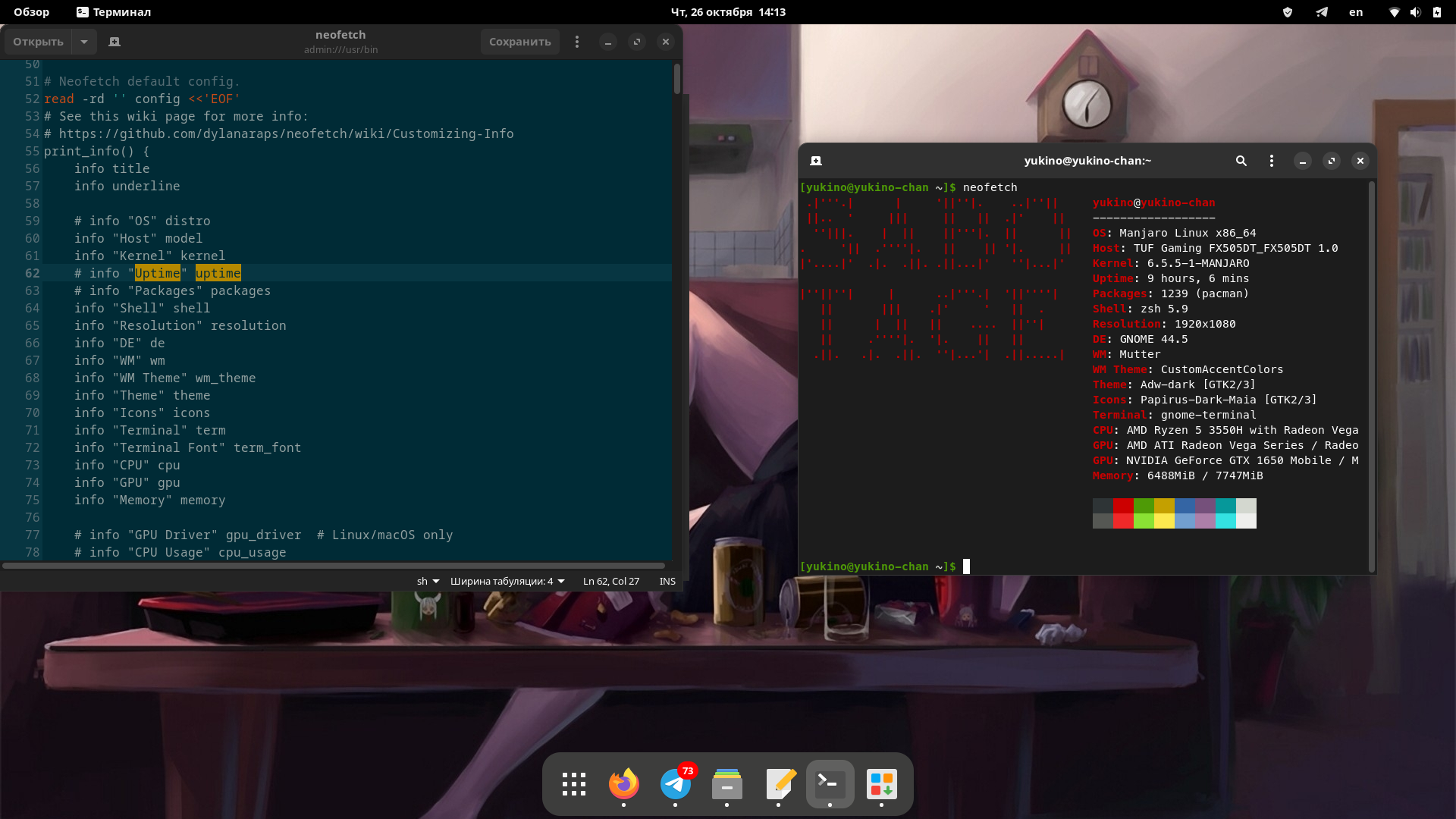Open the Обзор activities overview
The width and height of the screenshot is (1456, 819).
[x=31, y=12]
